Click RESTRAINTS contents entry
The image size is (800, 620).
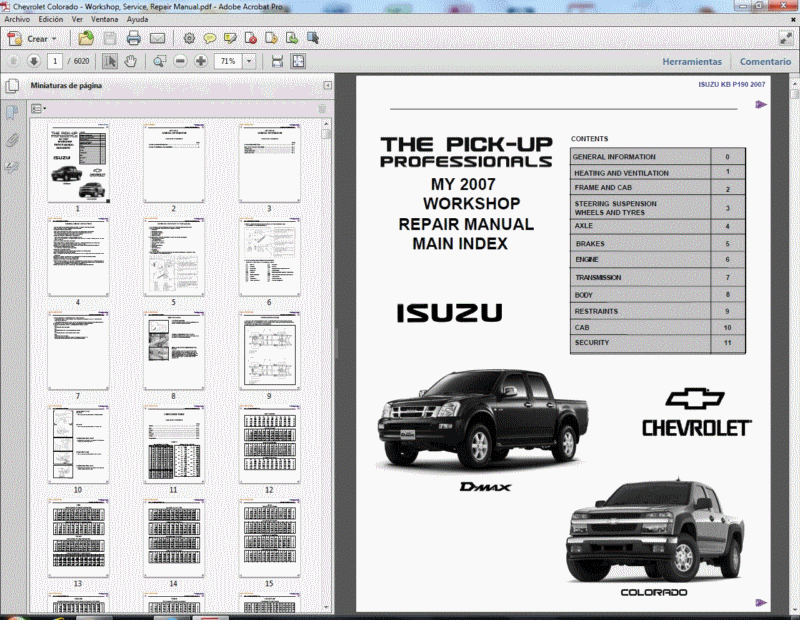596,311
